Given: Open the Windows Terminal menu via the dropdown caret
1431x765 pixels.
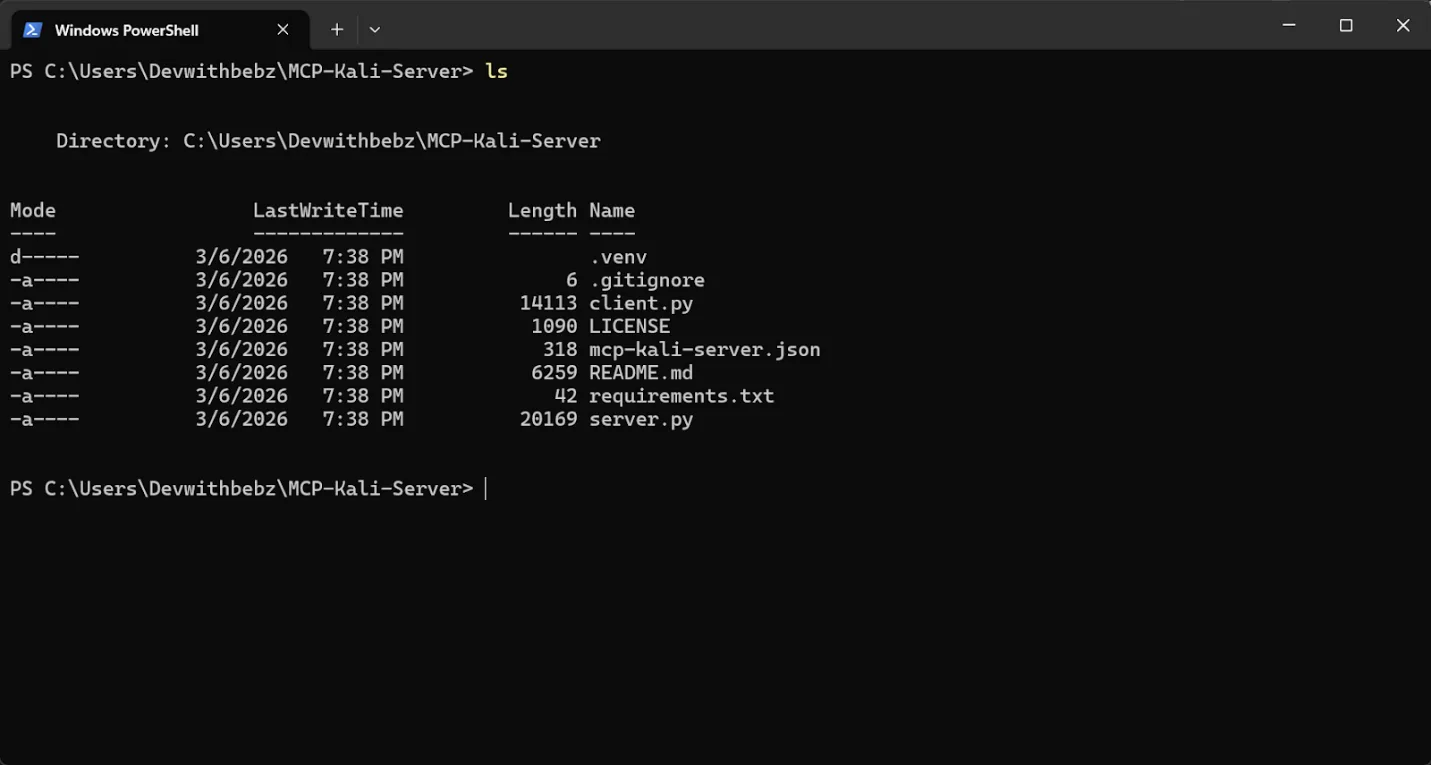Looking at the screenshot, I should tap(374, 29).
